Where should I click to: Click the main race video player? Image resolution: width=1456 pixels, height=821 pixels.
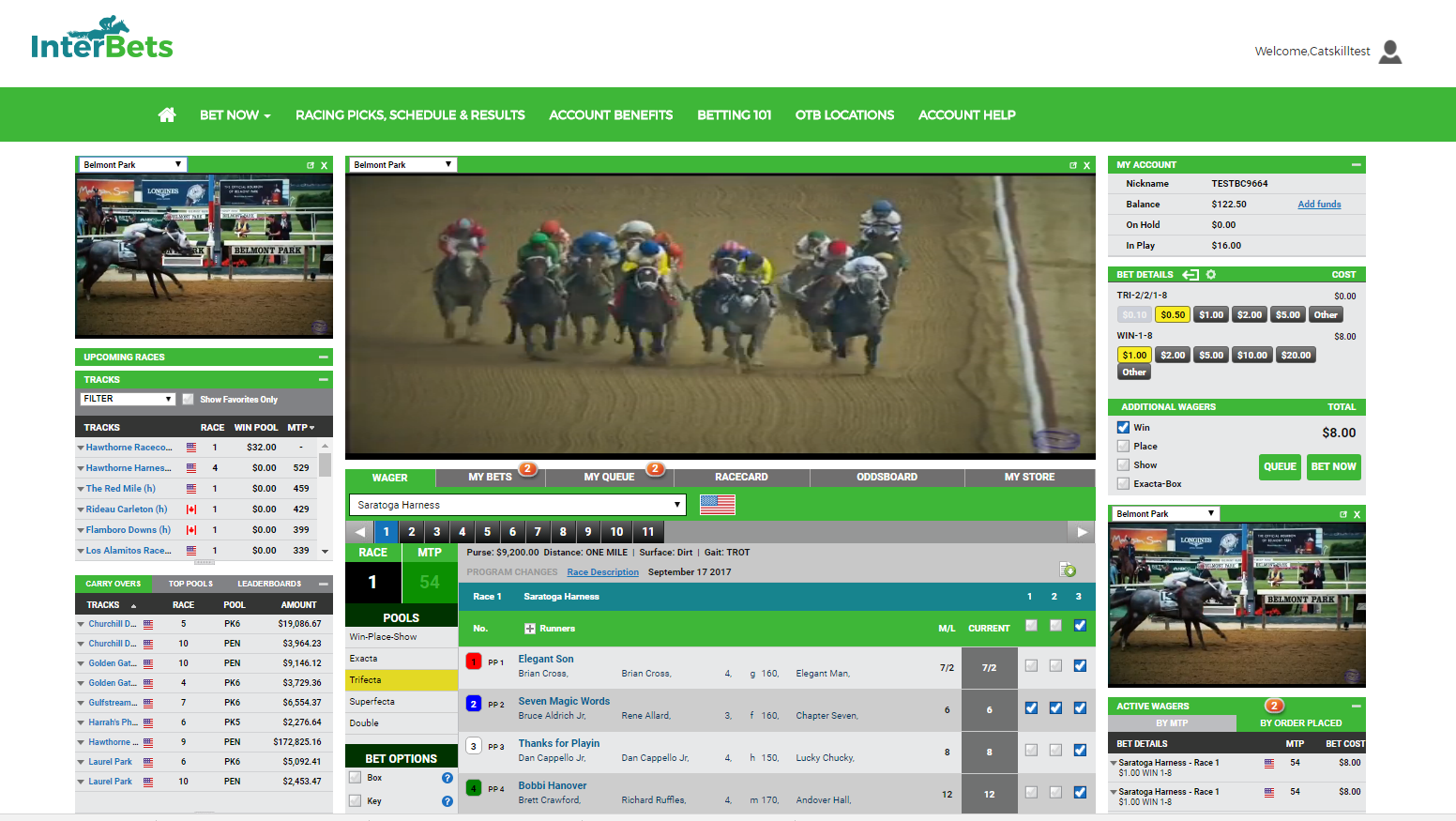point(720,316)
